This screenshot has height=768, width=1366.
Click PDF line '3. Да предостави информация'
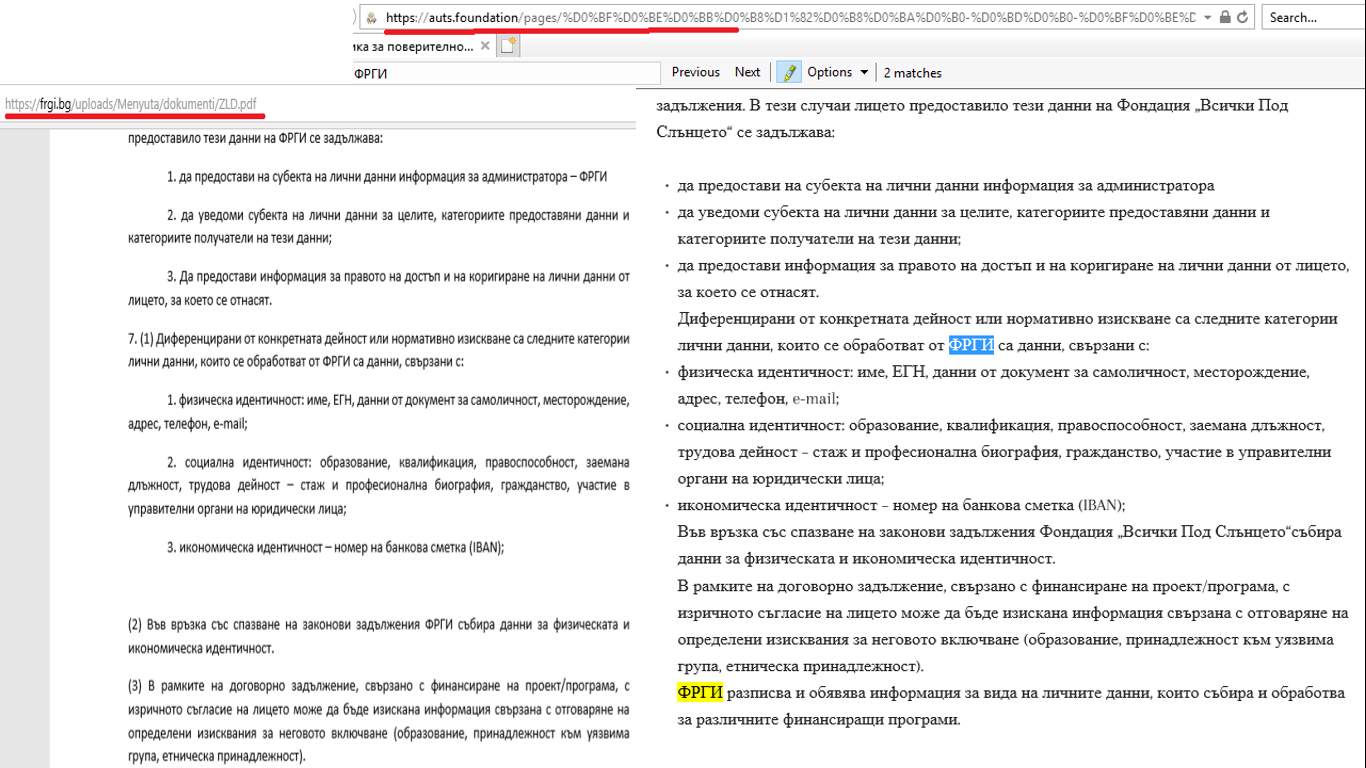pos(379,287)
